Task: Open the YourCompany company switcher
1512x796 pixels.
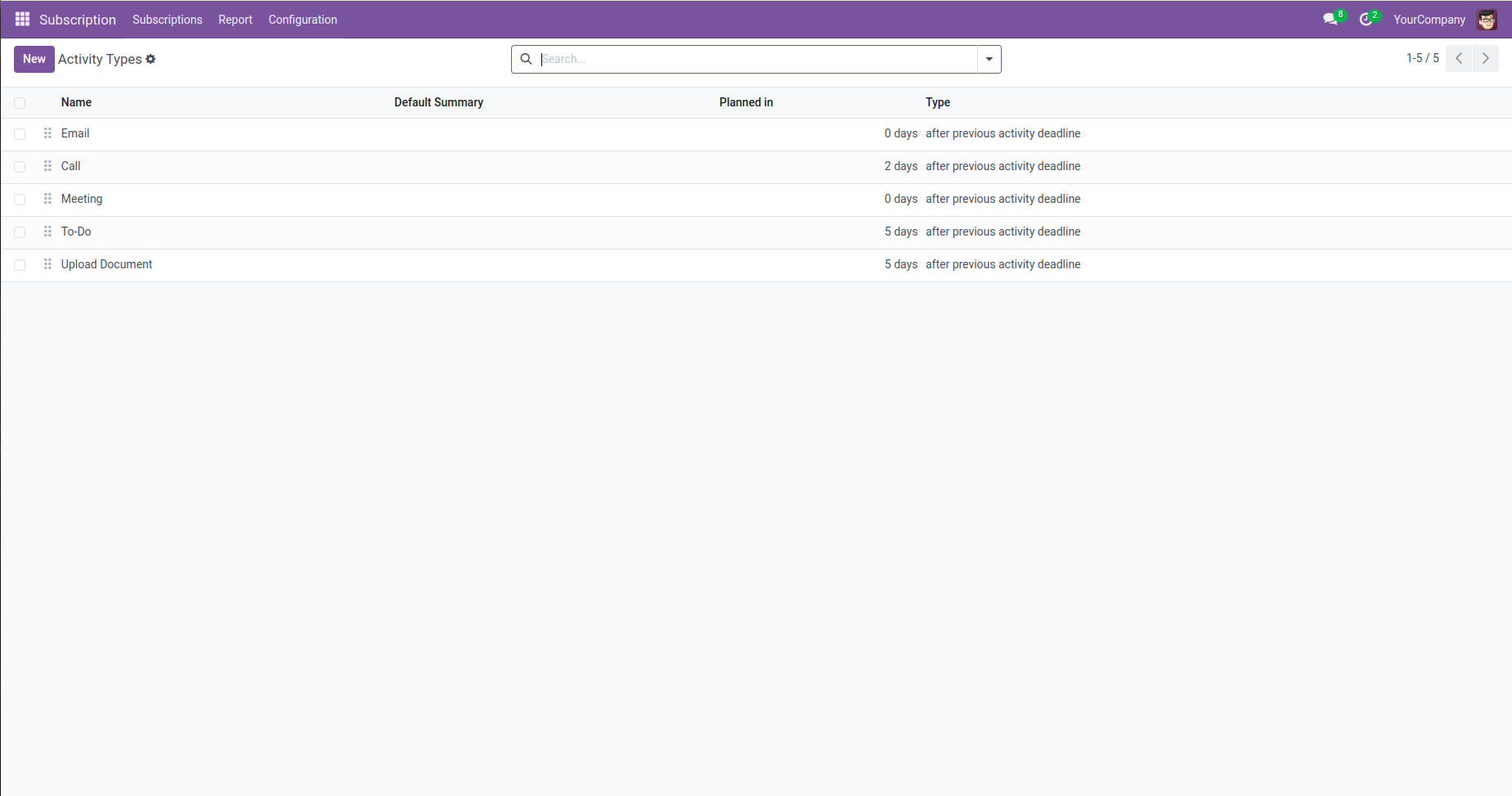Action: click(1429, 20)
